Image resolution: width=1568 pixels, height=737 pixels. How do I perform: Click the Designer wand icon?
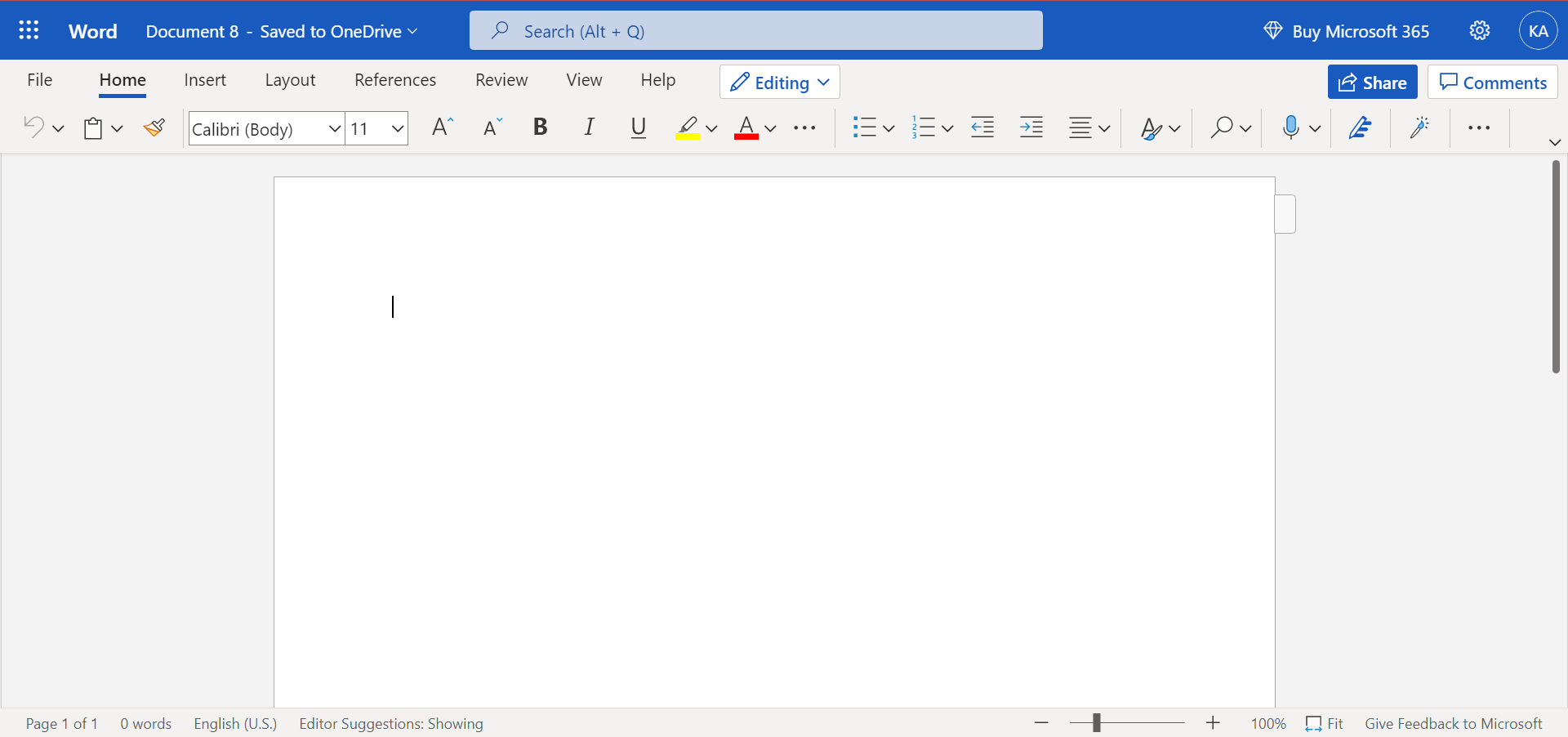(x=1420, y=127)
